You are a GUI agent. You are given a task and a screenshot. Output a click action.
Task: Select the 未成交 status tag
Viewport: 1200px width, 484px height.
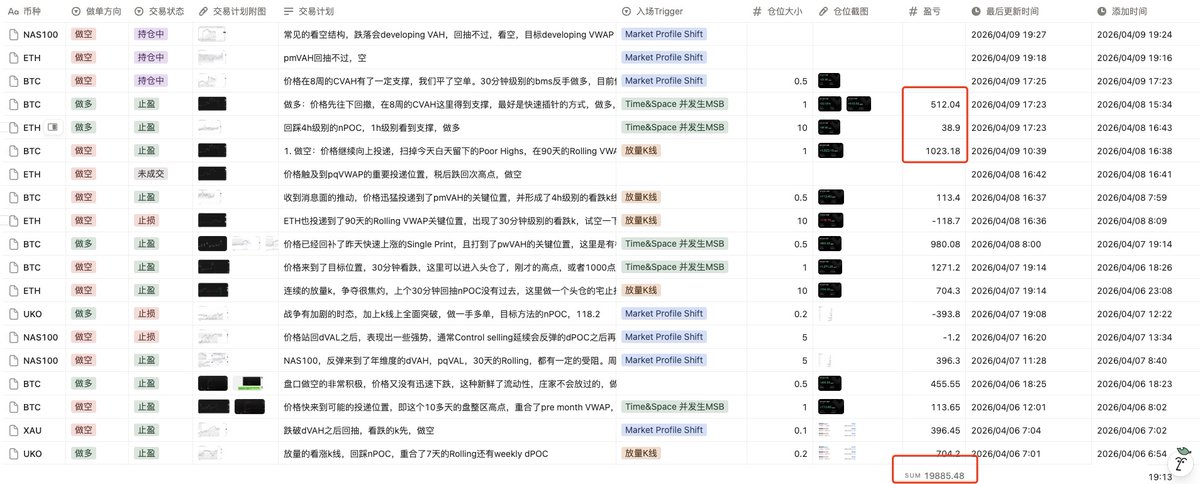151,174
